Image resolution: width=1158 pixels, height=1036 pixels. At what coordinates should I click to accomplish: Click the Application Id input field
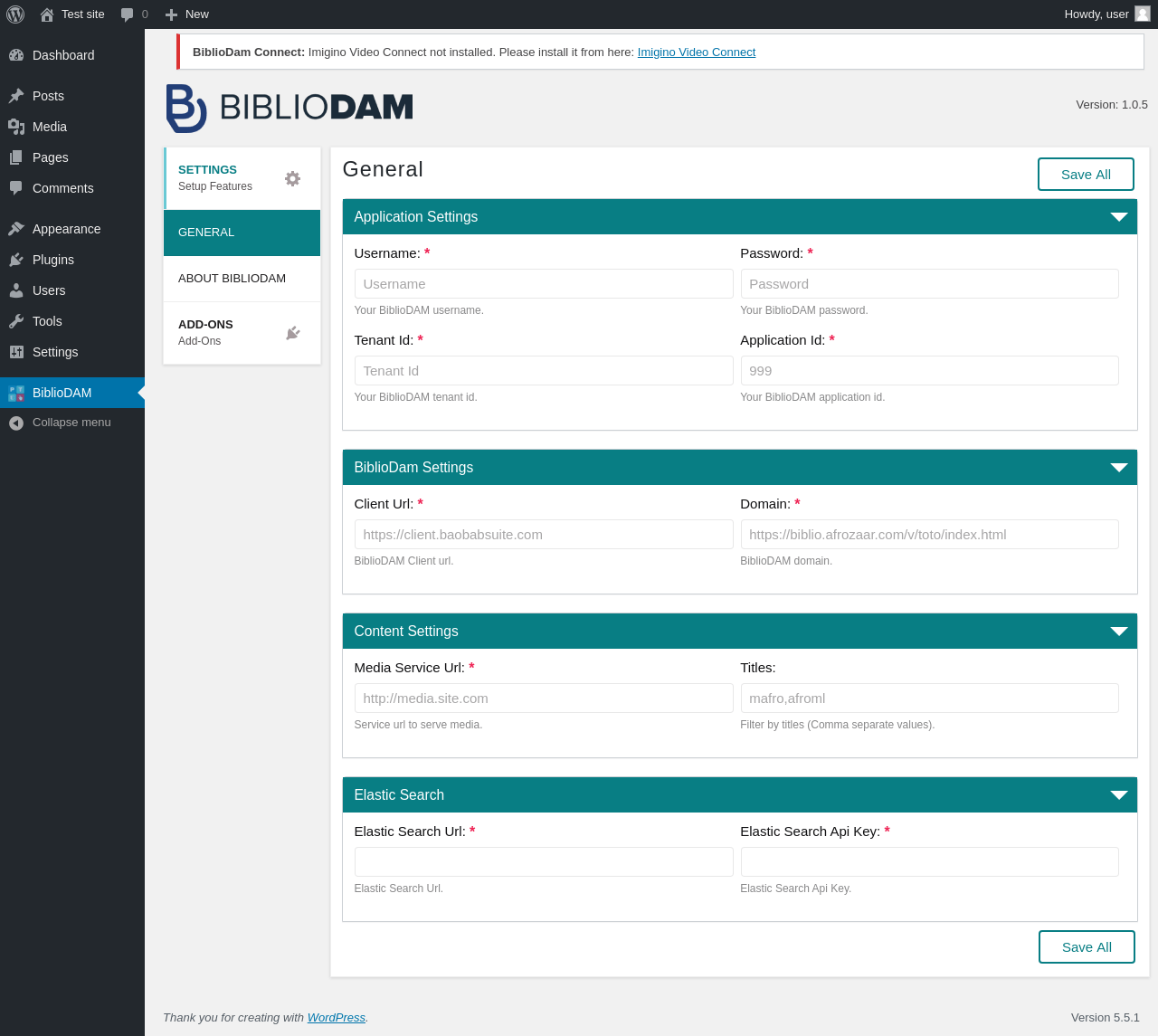[x=930, y=371]
